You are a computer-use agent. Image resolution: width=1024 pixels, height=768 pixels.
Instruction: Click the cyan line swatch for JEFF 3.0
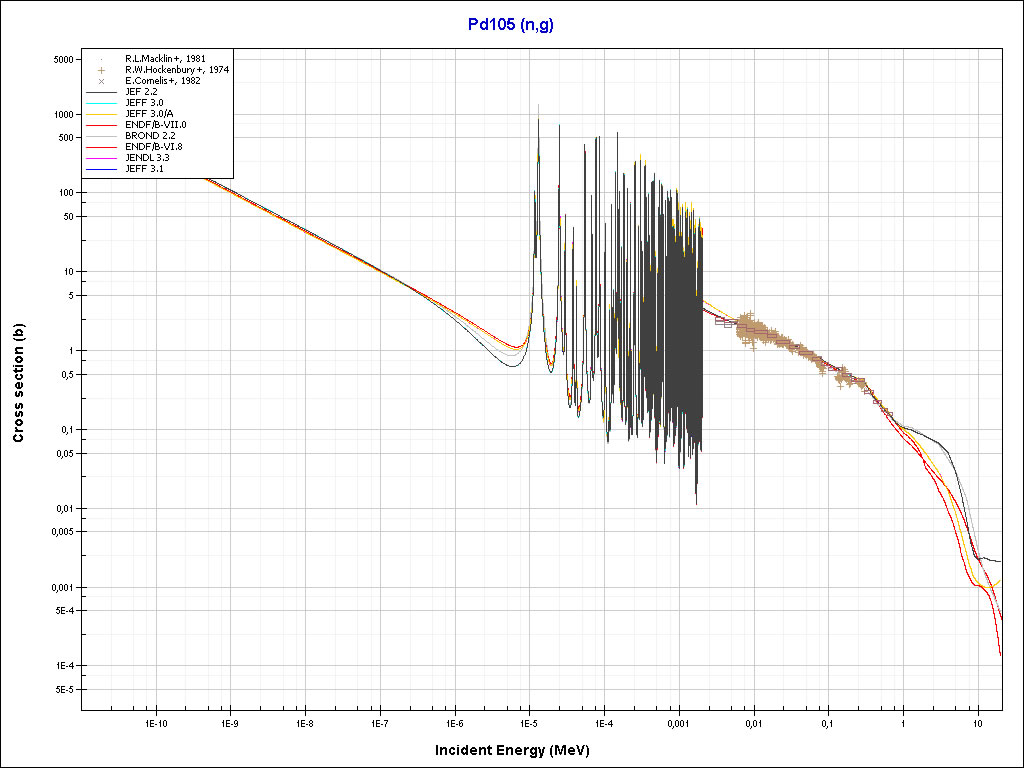pyautogui.click(x=102, y=103)
